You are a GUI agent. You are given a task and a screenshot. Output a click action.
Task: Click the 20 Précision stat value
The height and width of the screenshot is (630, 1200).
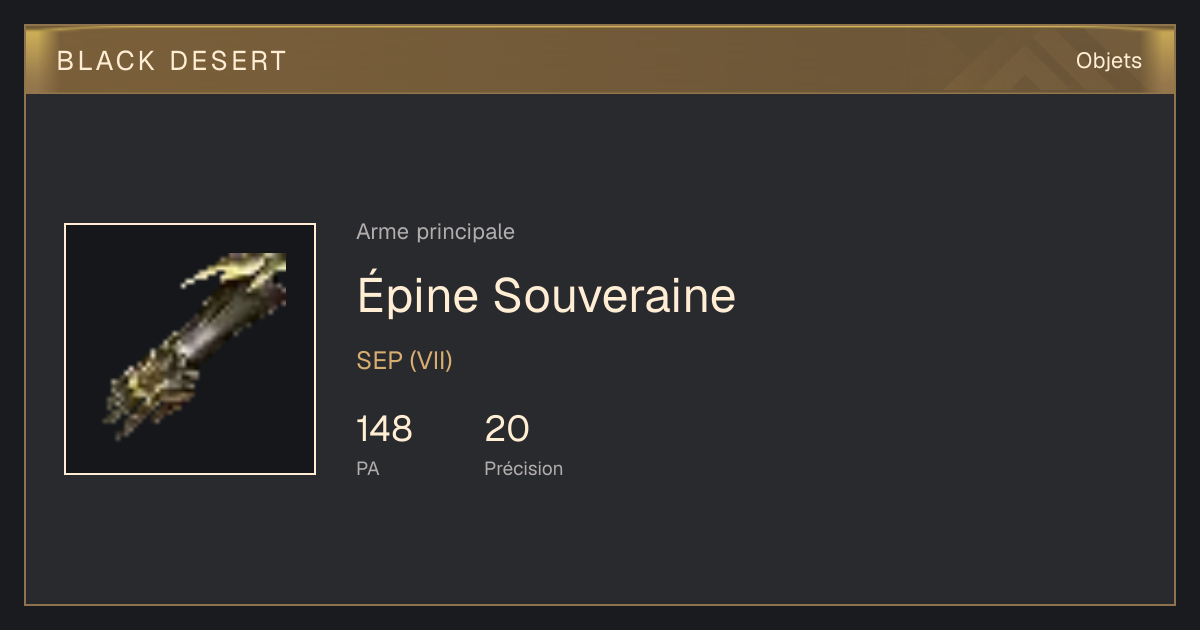(506, 429)
